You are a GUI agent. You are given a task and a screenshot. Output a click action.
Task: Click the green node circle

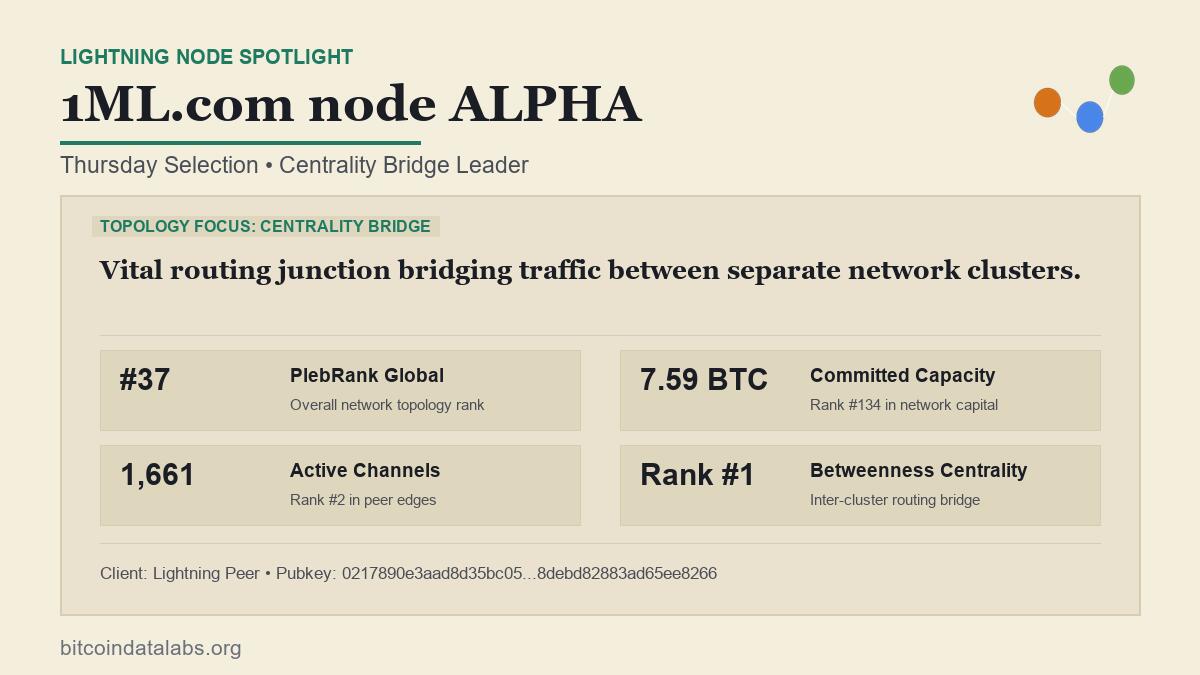tap(1122, 80)
